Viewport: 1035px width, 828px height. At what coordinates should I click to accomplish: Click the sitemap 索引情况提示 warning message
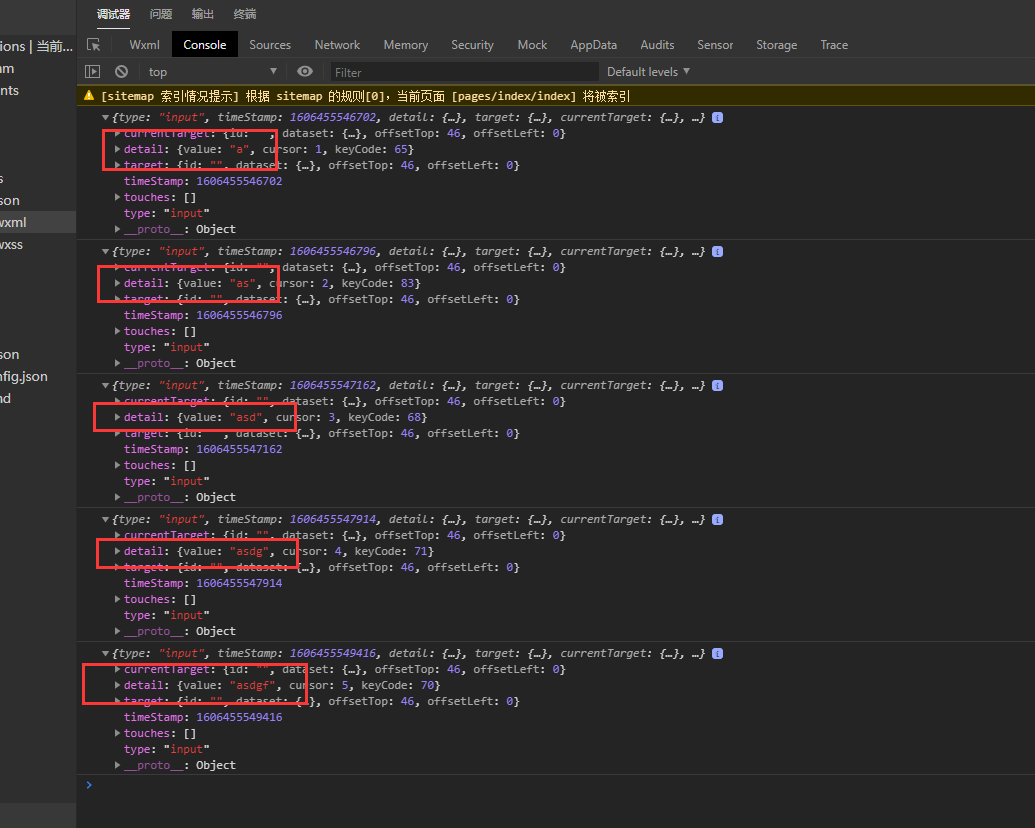pos(365,96)
